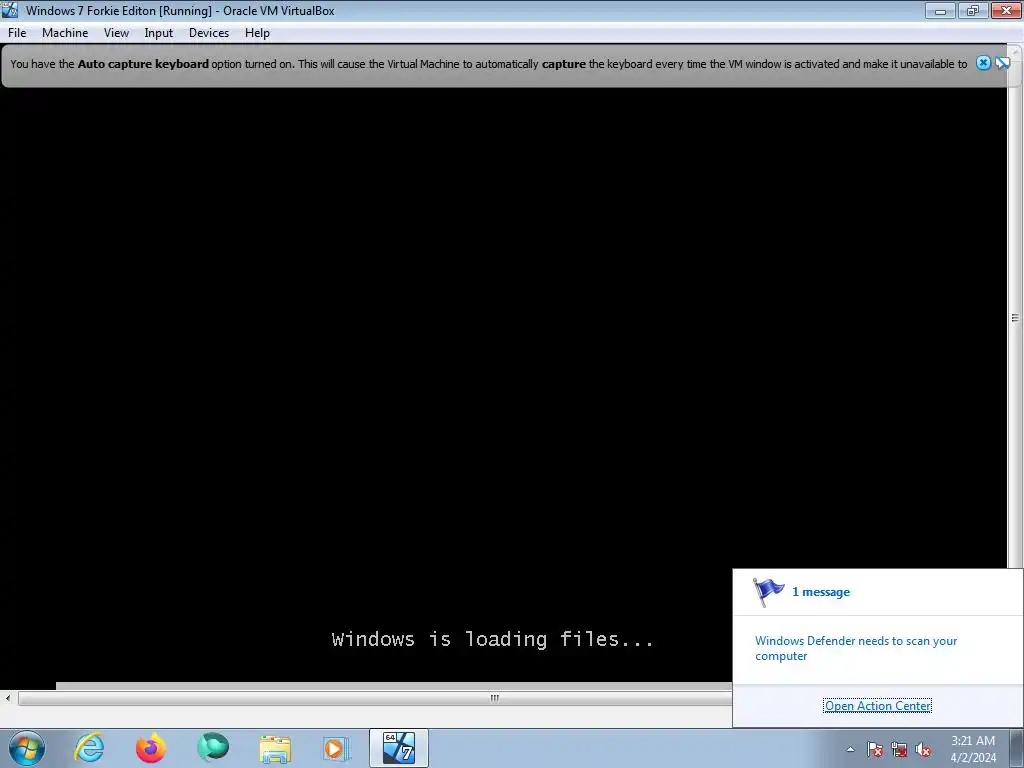Screen dimensions: 1024x768
Task: Minimize the VirtualBox window
Action: (940, 10)
